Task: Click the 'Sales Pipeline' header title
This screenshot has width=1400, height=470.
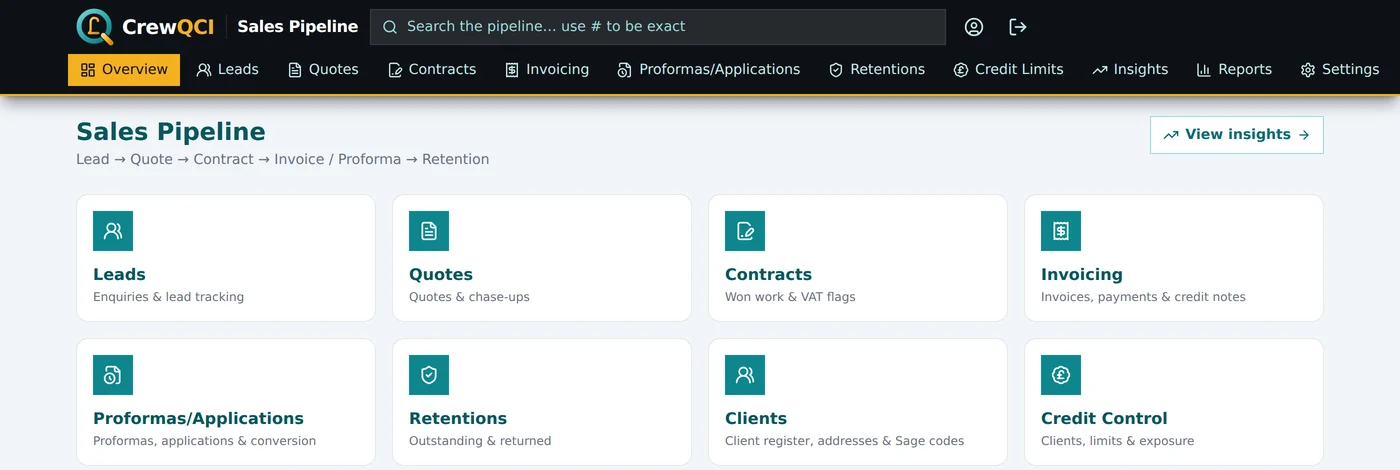Action: [297, 27]
